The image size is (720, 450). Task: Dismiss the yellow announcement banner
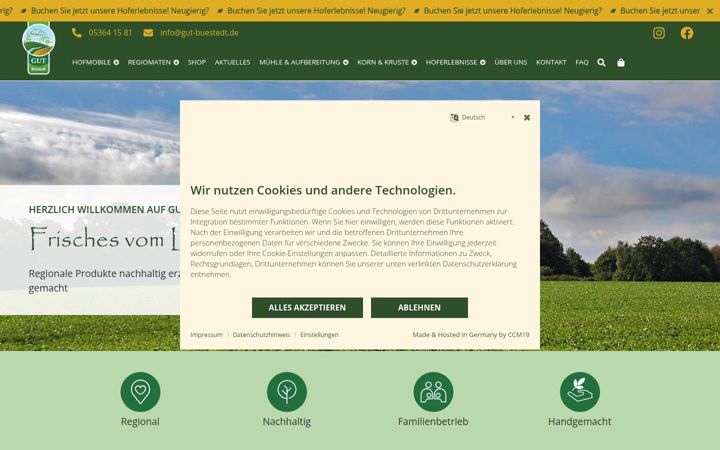pos(710,11)
